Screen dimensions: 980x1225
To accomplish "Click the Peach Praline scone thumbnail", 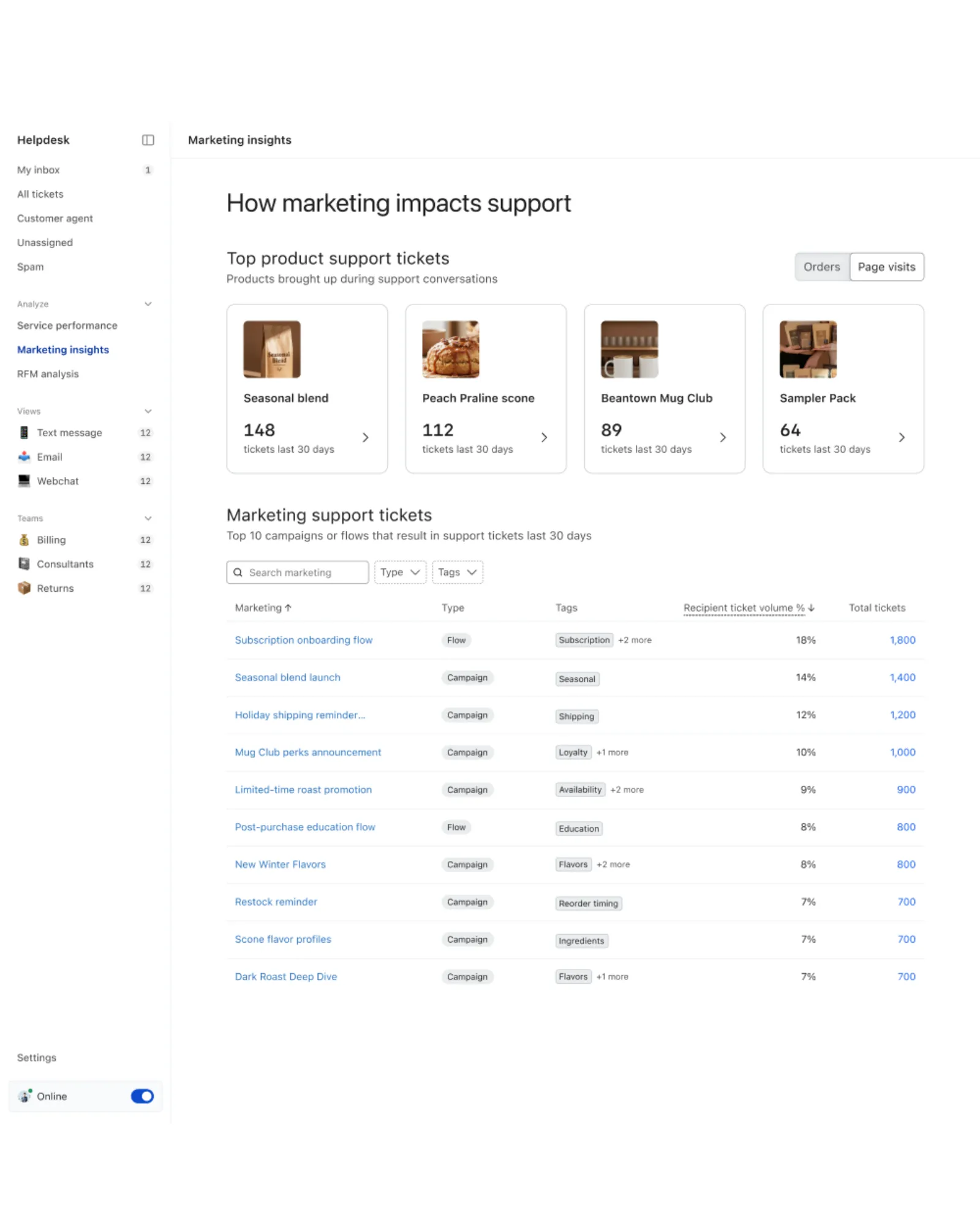I will coord(451,349).
